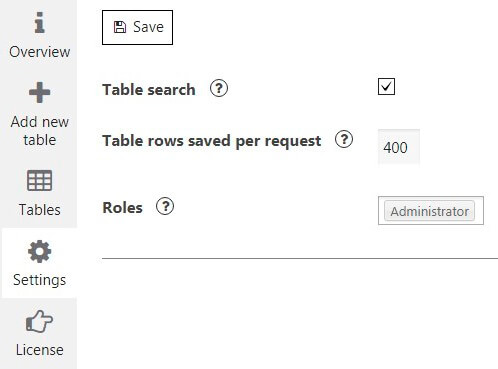
Task: Switch to the License menu label
Action: (40, 350)
